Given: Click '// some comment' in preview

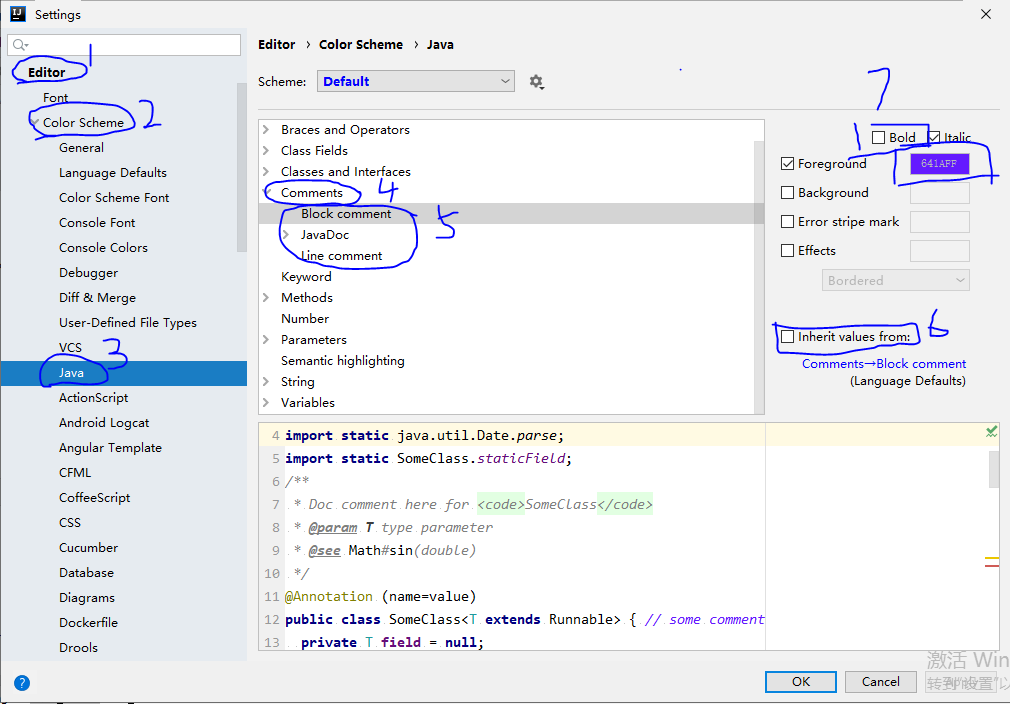Looking at the screenshot, I should pos(704,620).
